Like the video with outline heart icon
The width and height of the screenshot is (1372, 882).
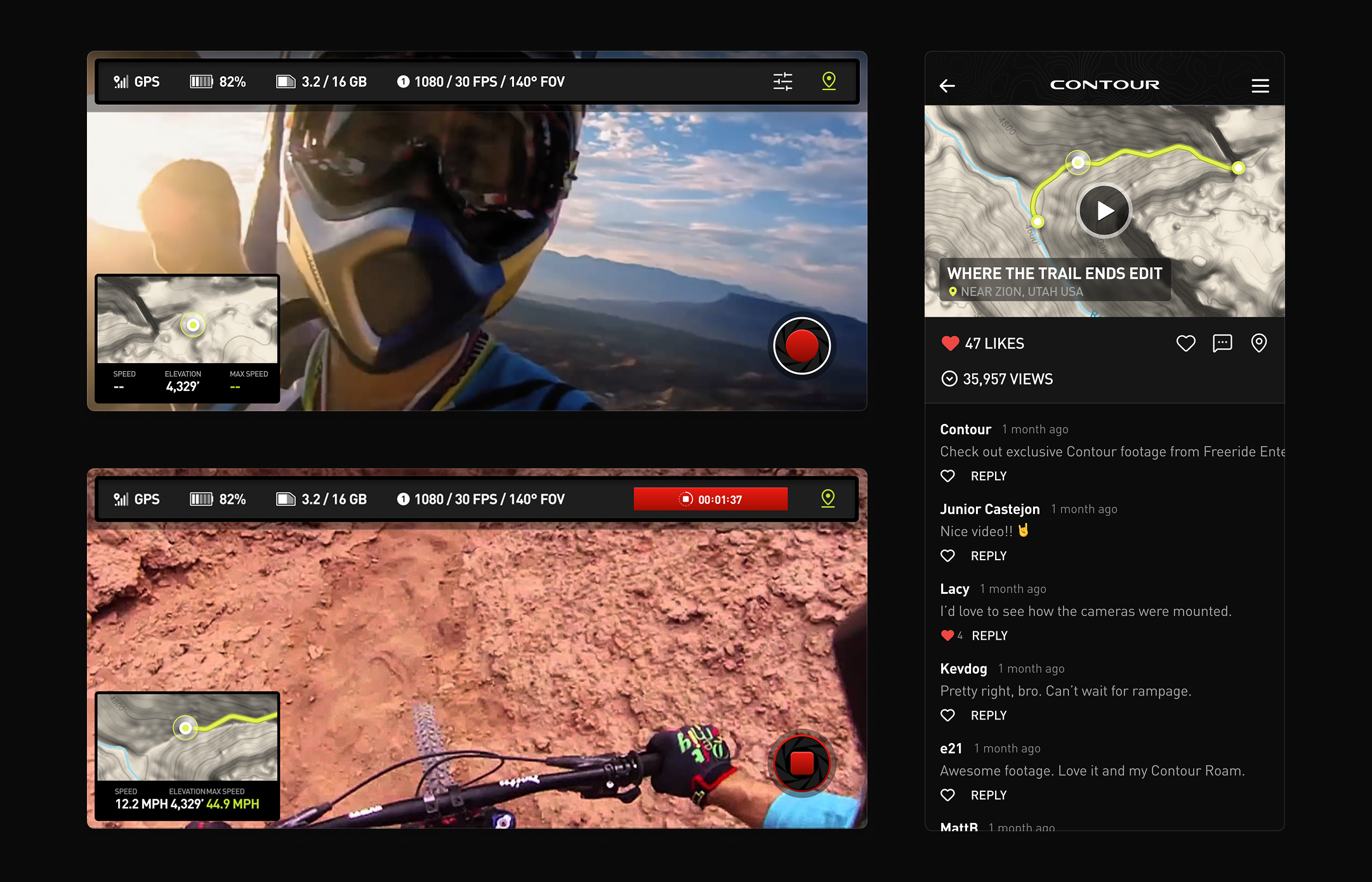tap(1186, 343)
